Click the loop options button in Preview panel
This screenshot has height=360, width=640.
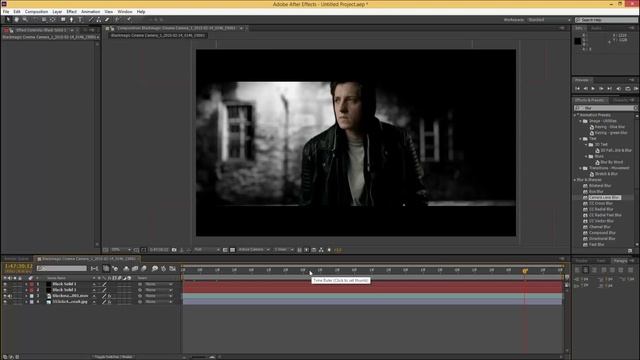[x=628, y=89]
